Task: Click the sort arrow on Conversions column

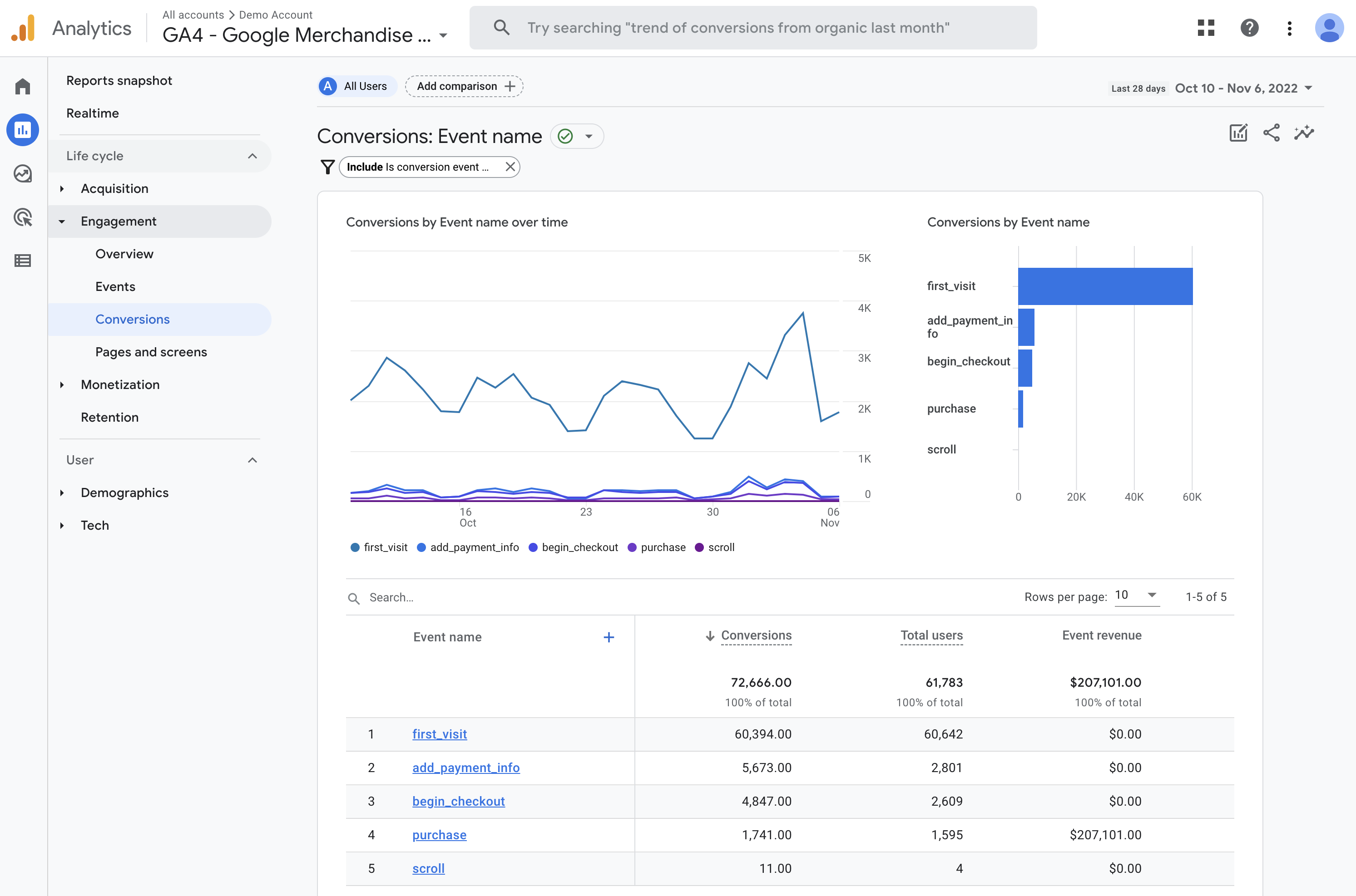Action: 710,636
